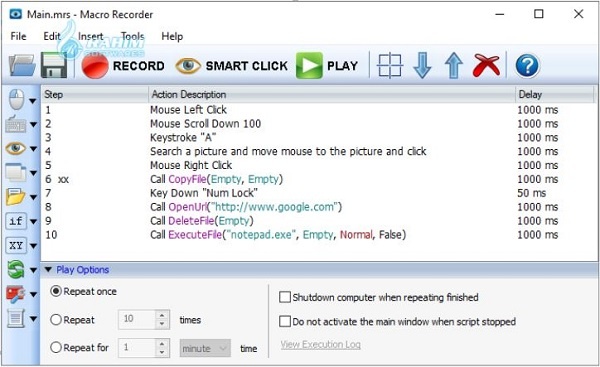This screenshot has height=367, width=600.
Task: Click the Step column header
Action: pyautogui.click(x=95, y=94)
